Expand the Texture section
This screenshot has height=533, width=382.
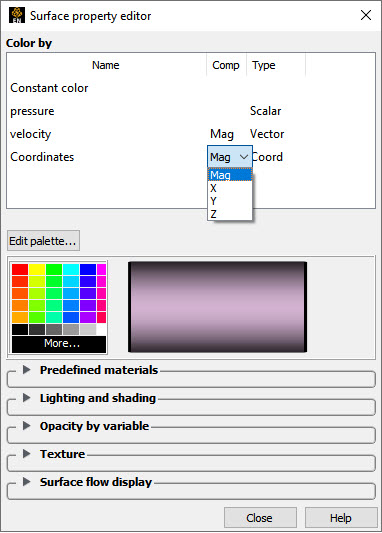(x=27, y=453)
